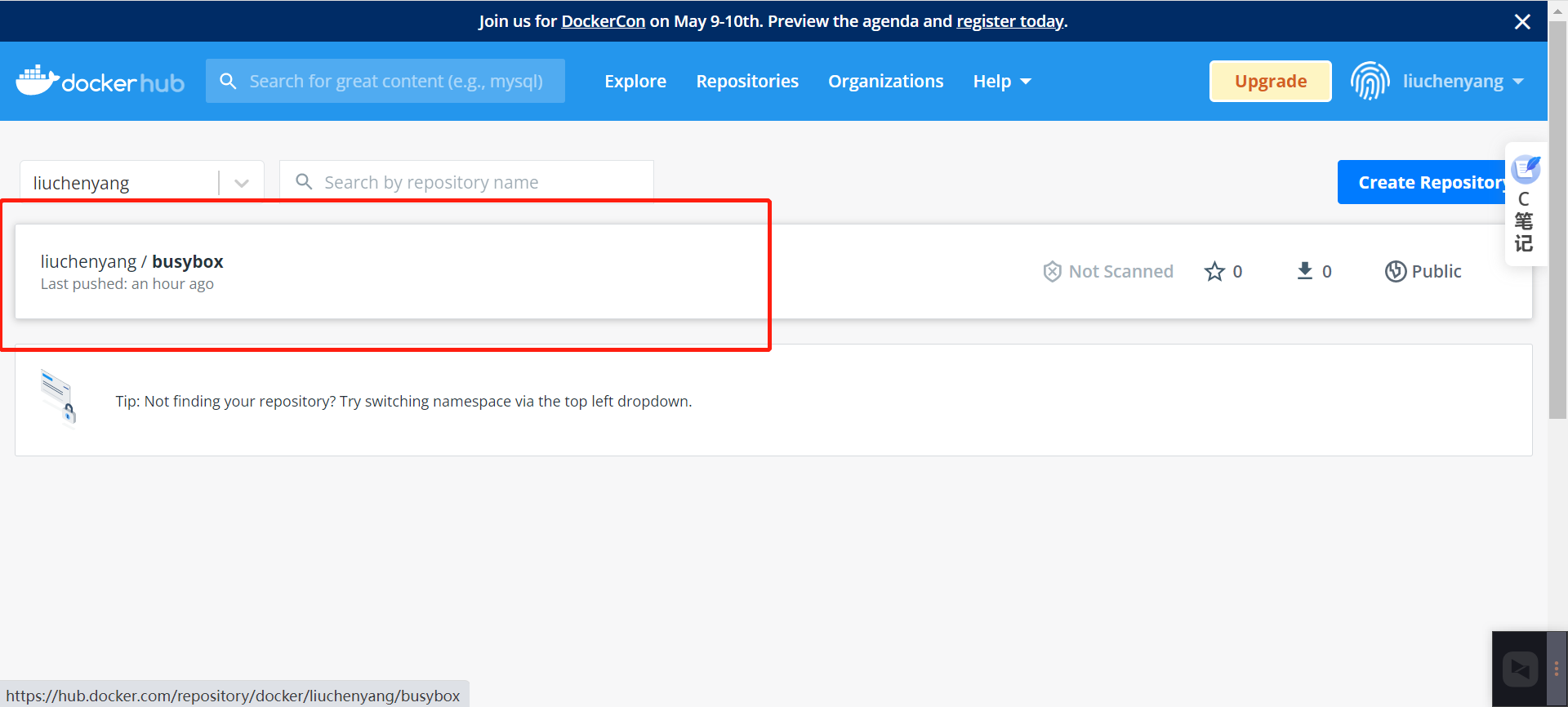Image resolution: width=1568 pixels, height=707 pixels.
Task: Open the liuchenyang account dropdown
Action: 1463,81
